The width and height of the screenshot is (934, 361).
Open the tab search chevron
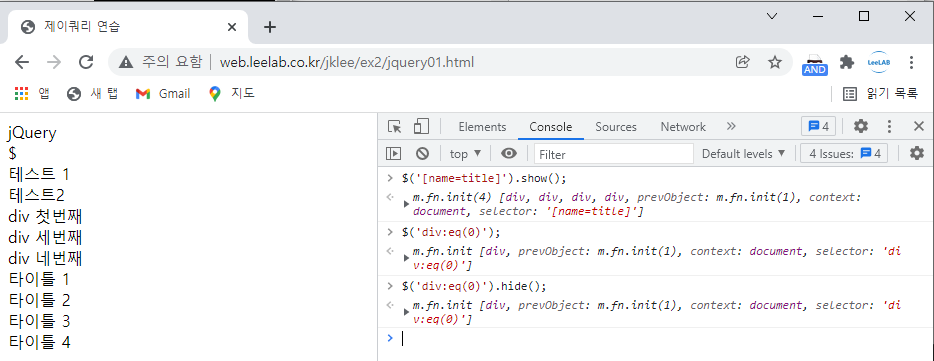point(772,16)
